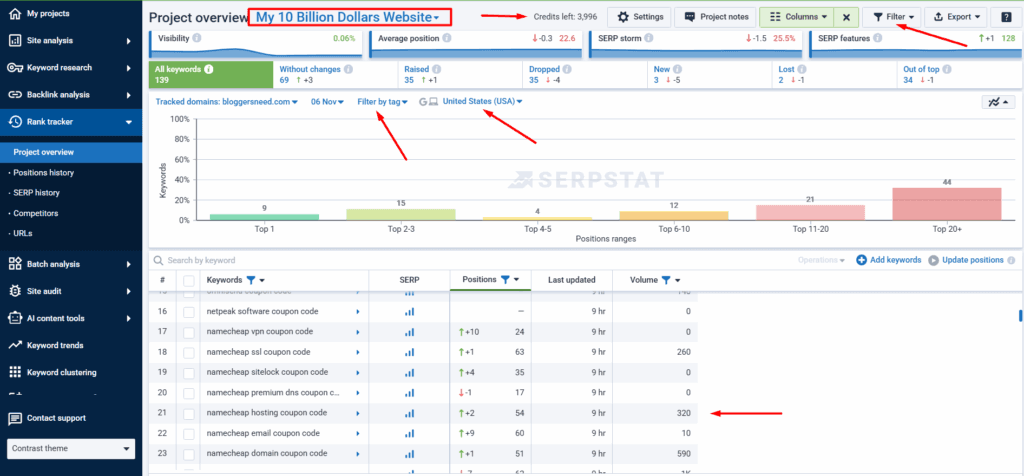Click the info icon beside SERP storm
Image resolution: width=1024 pixels, height=476 pixels.
(648, 39)
